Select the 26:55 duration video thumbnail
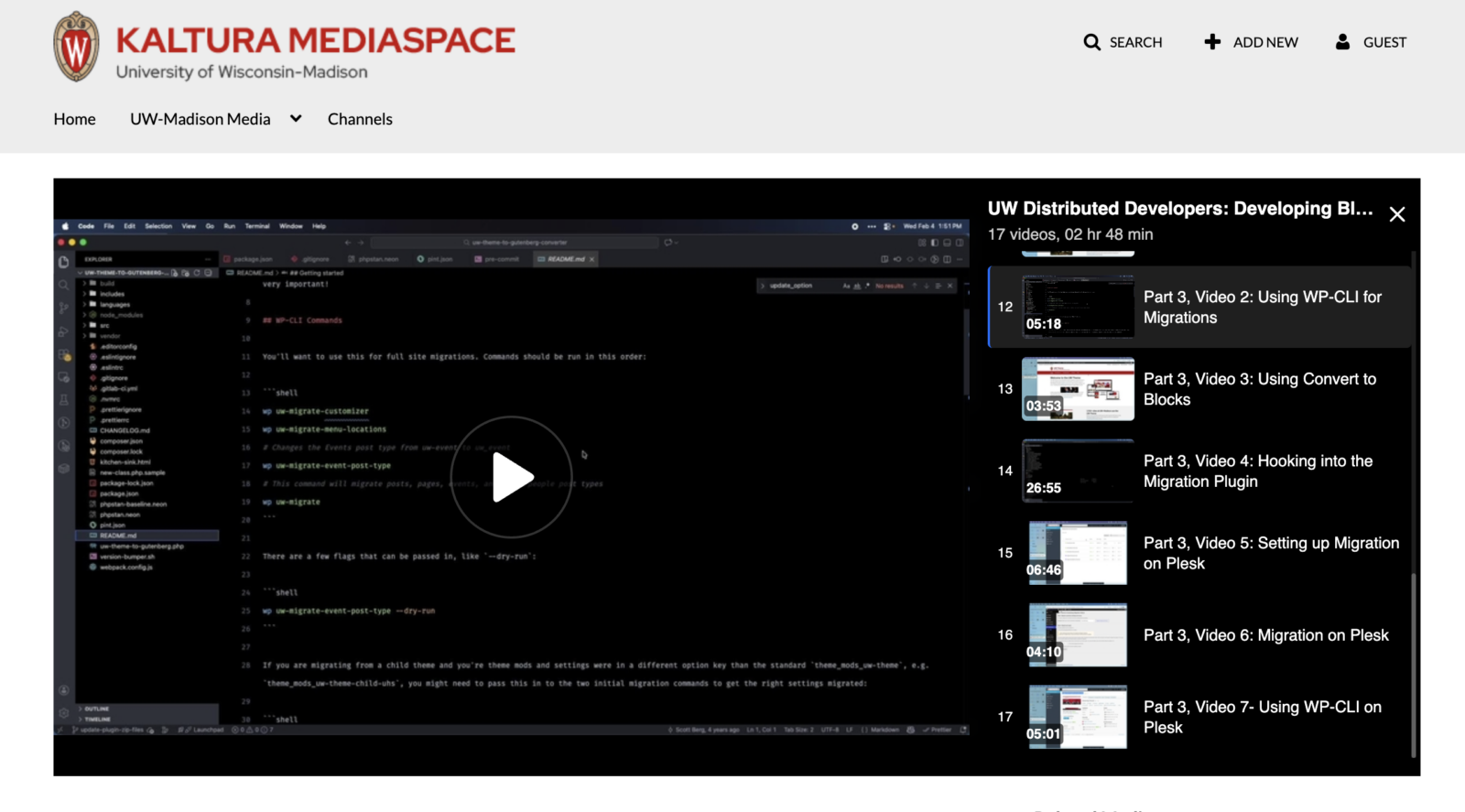The width and height of the screenshot is (1465, 812). (x=1078, y=471)
